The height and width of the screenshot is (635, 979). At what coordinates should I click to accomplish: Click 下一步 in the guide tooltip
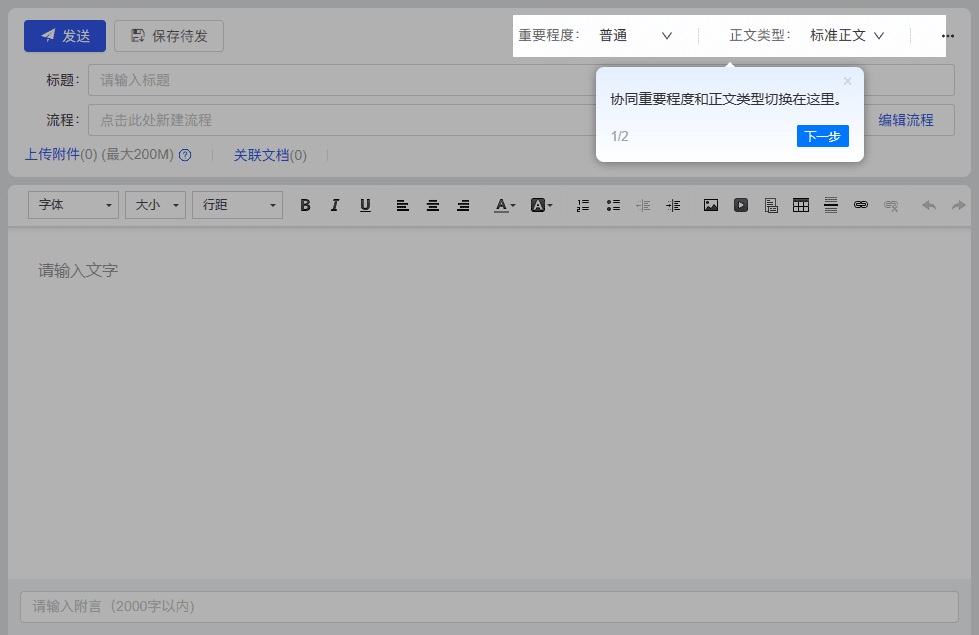point(822,136)
